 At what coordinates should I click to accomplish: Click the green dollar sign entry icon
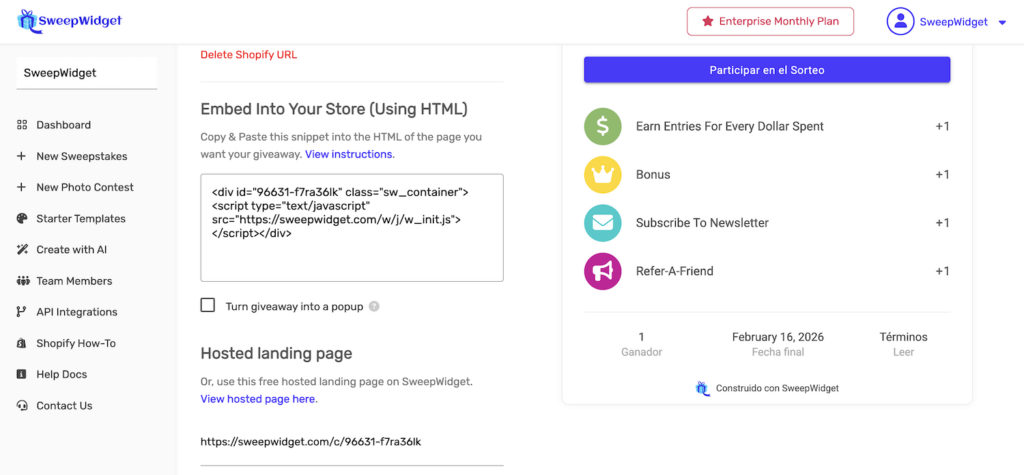point(603,127)
